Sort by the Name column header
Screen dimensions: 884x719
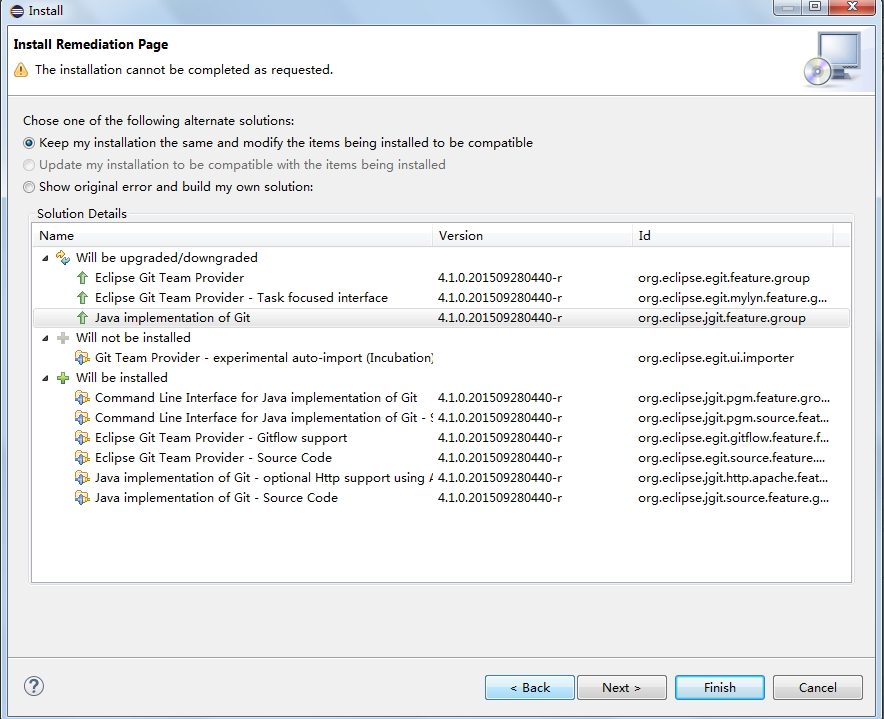tap(233, 236)
